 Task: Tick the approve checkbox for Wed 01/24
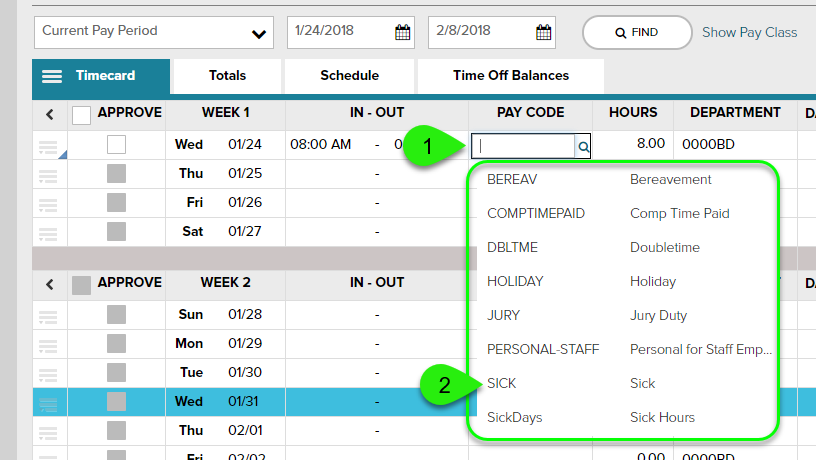coord(117,145)
